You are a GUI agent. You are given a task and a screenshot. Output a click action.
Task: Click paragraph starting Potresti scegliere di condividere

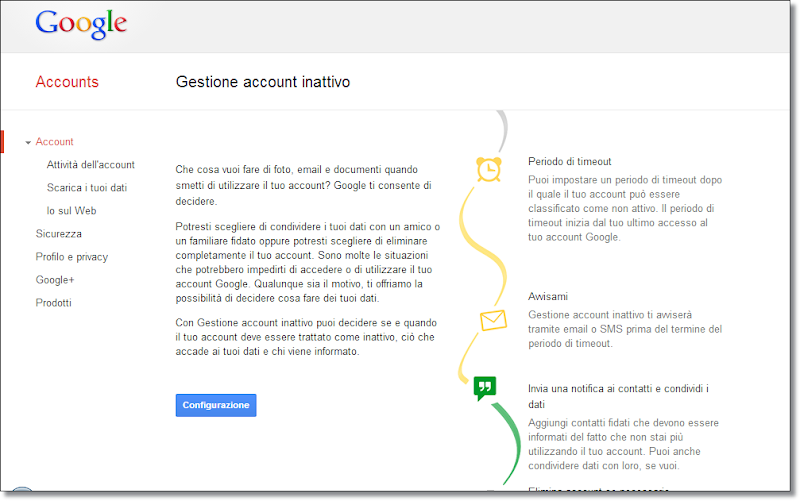(308, 262)
